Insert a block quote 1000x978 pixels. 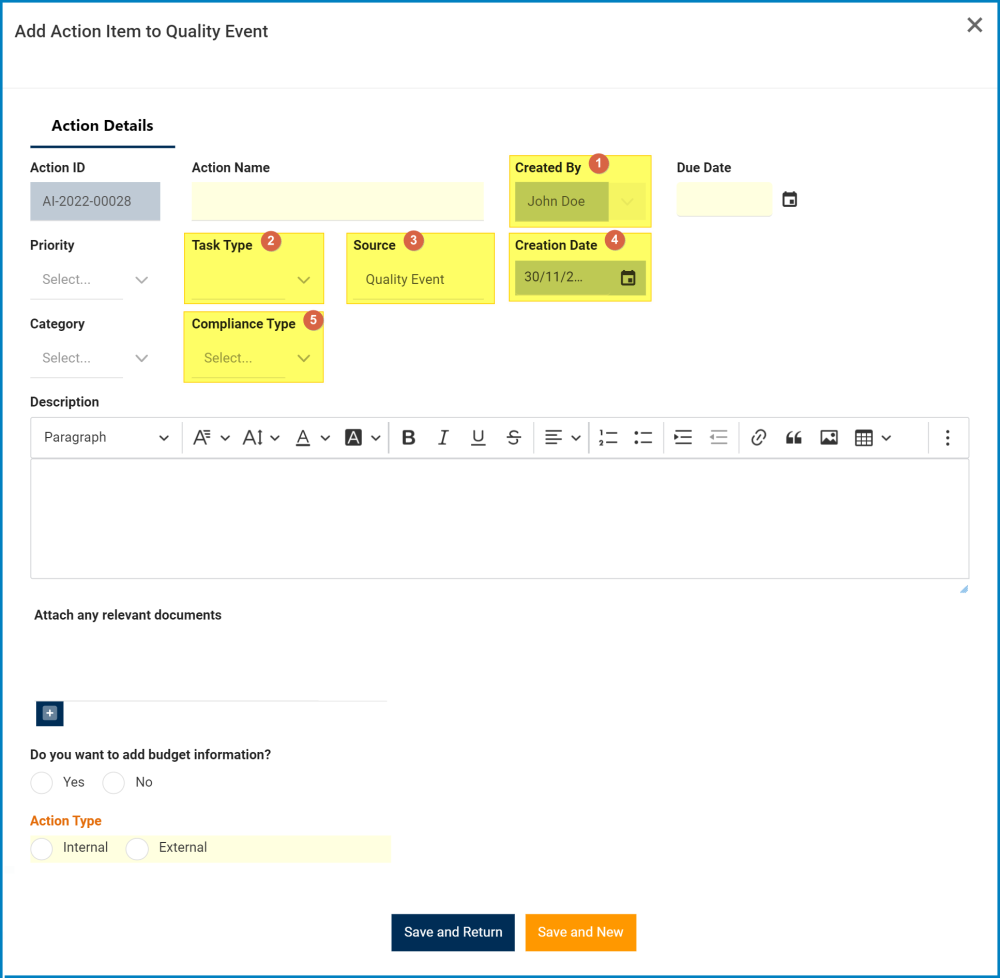(794, 438)
